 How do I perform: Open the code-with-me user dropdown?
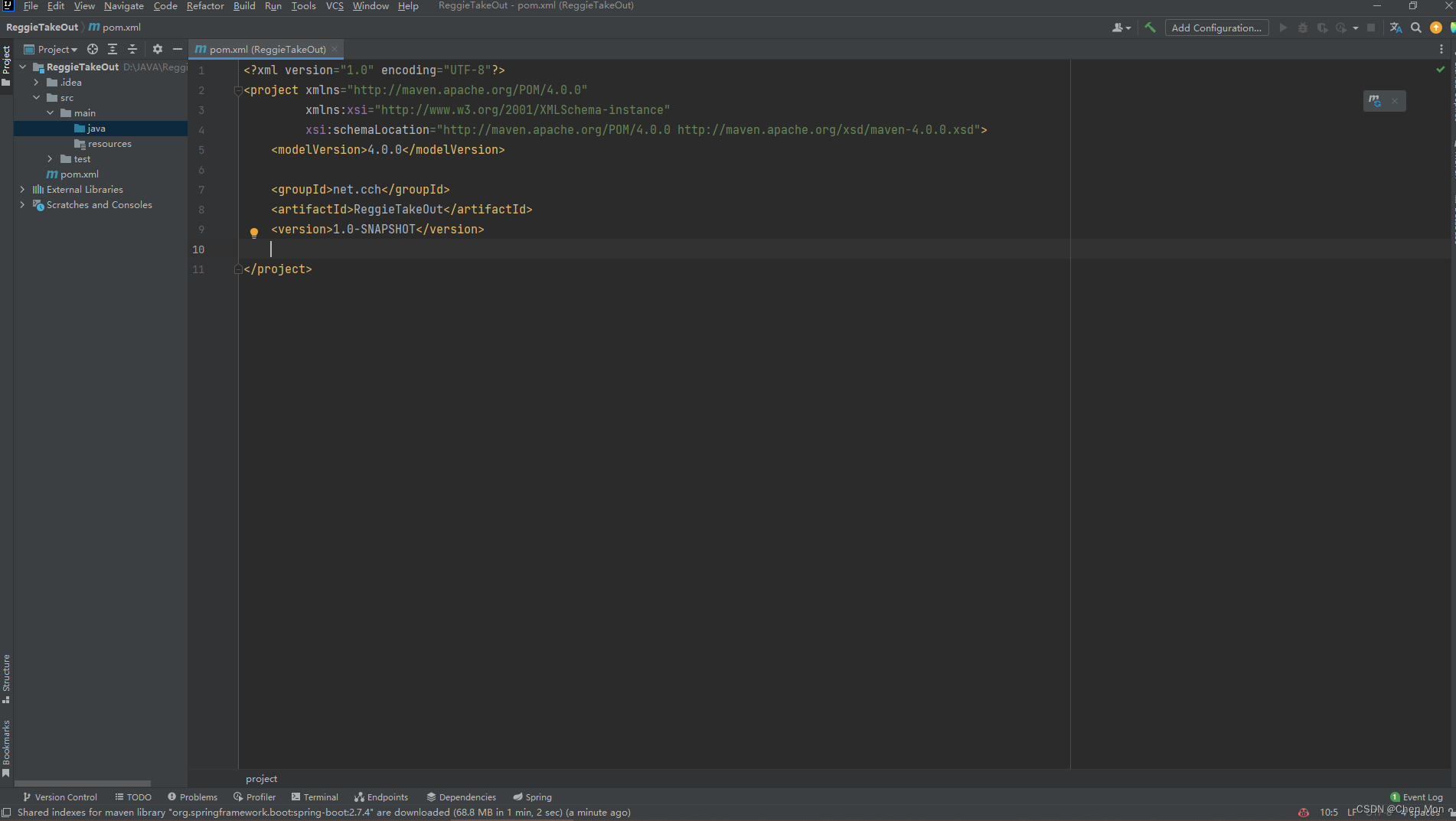[1121, 28]
